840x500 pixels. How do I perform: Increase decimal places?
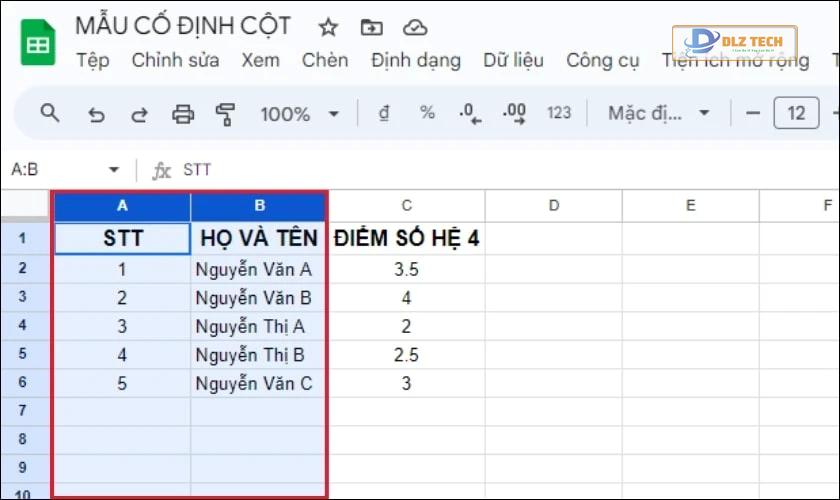coord(514,114)
